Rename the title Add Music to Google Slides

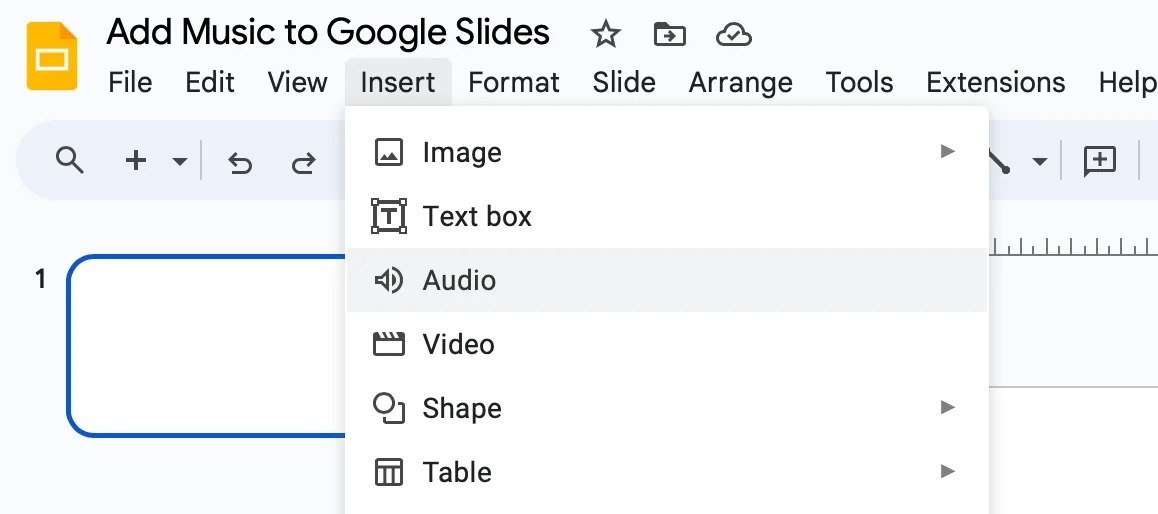pos(328,32)
